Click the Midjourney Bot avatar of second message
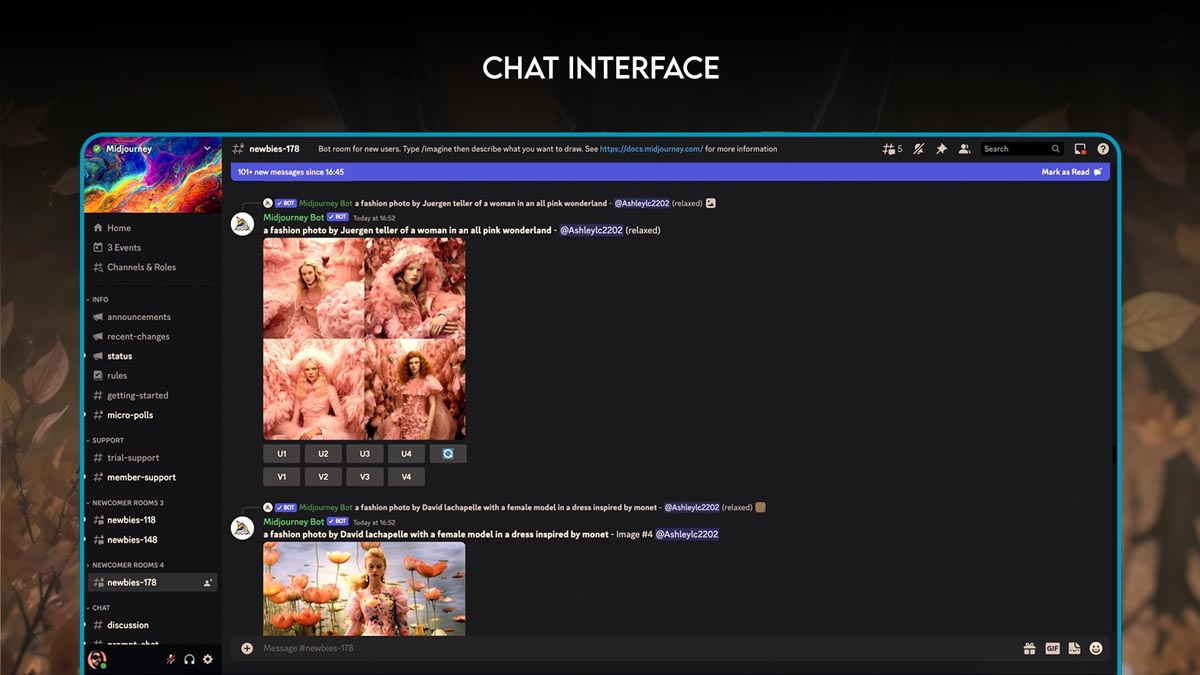The image size is (1200, 675). [x=242, y=527]
